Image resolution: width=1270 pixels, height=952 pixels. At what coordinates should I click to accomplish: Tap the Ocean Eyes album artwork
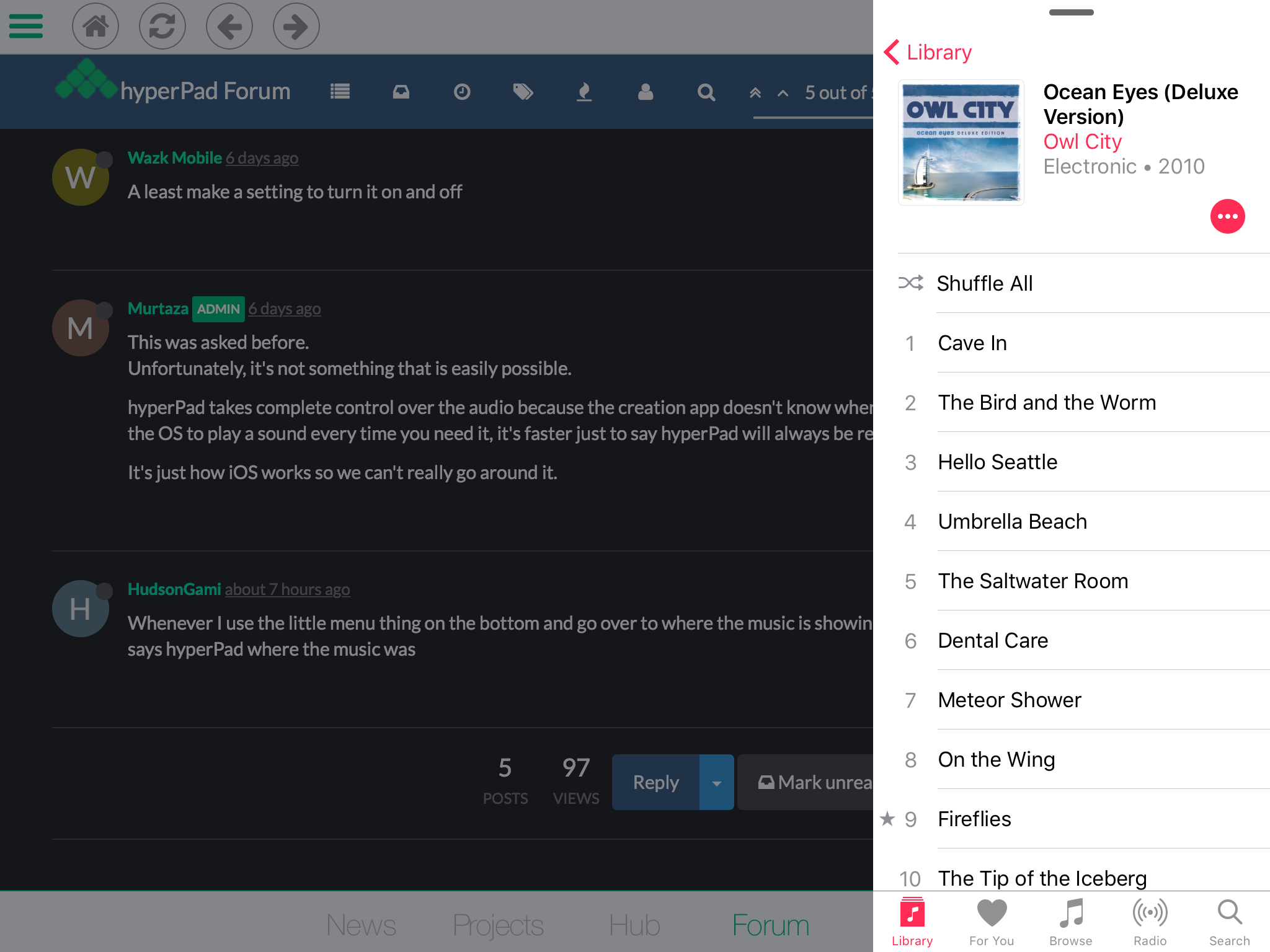(x=961, y=143)
